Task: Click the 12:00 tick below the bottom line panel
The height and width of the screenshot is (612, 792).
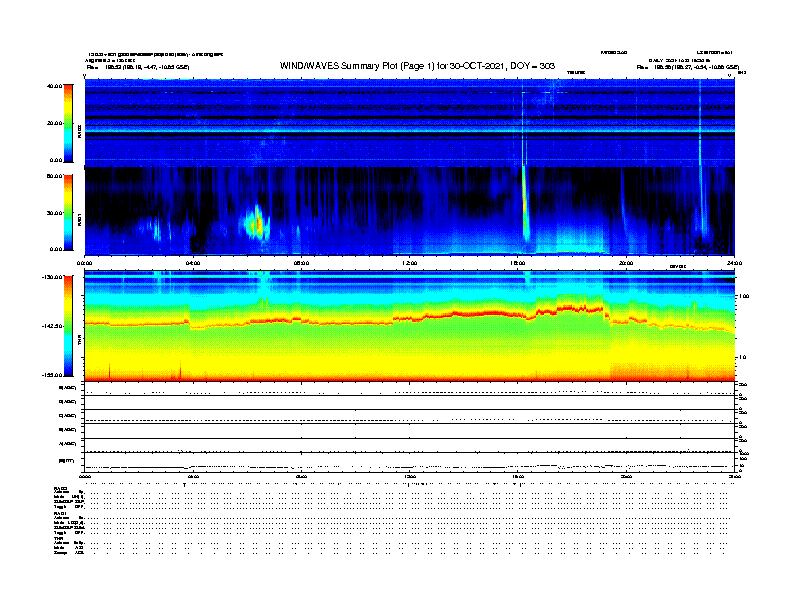Action: coord(410,476)
